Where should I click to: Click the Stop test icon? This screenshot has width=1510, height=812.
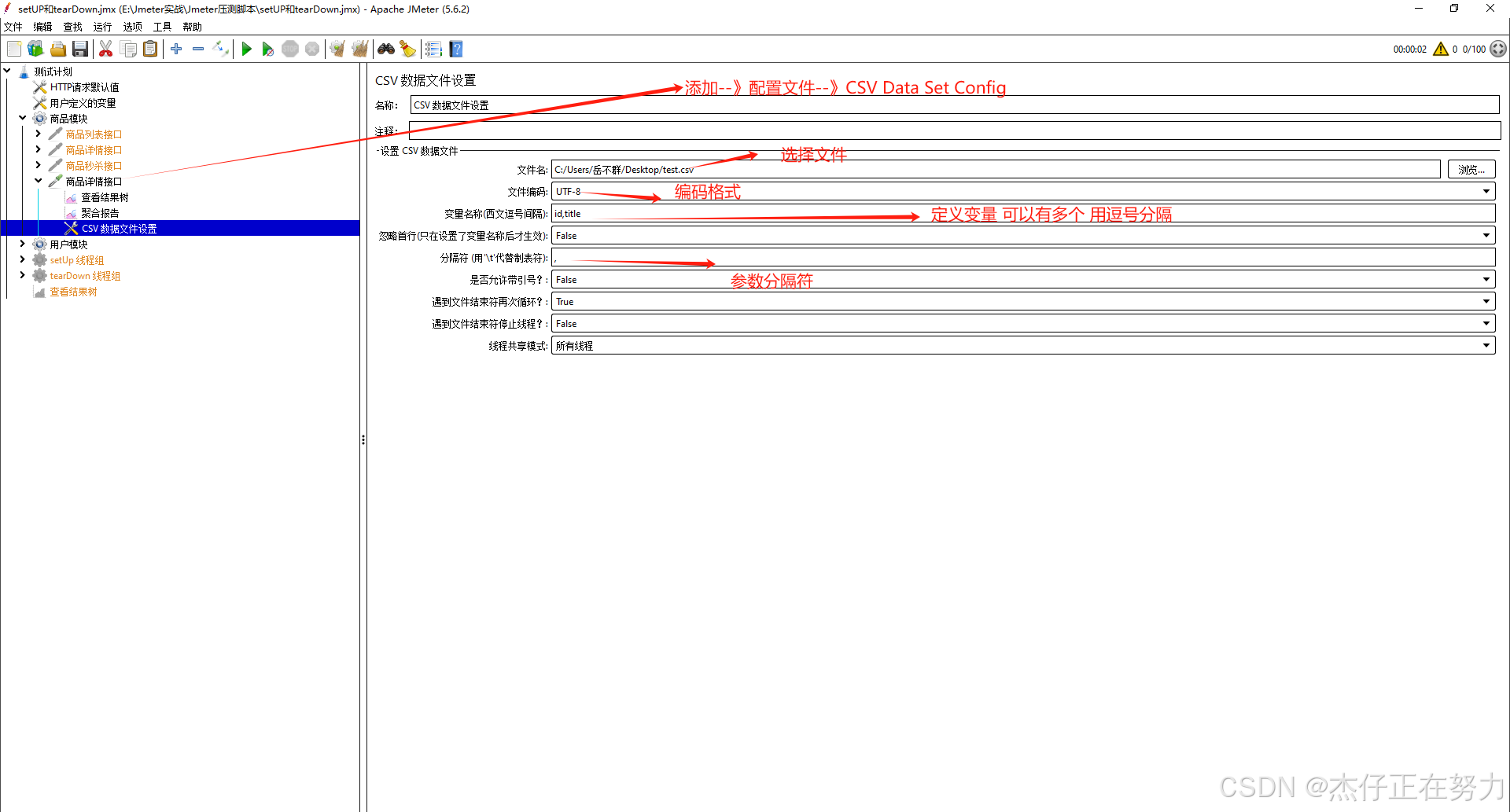(290, 49)
